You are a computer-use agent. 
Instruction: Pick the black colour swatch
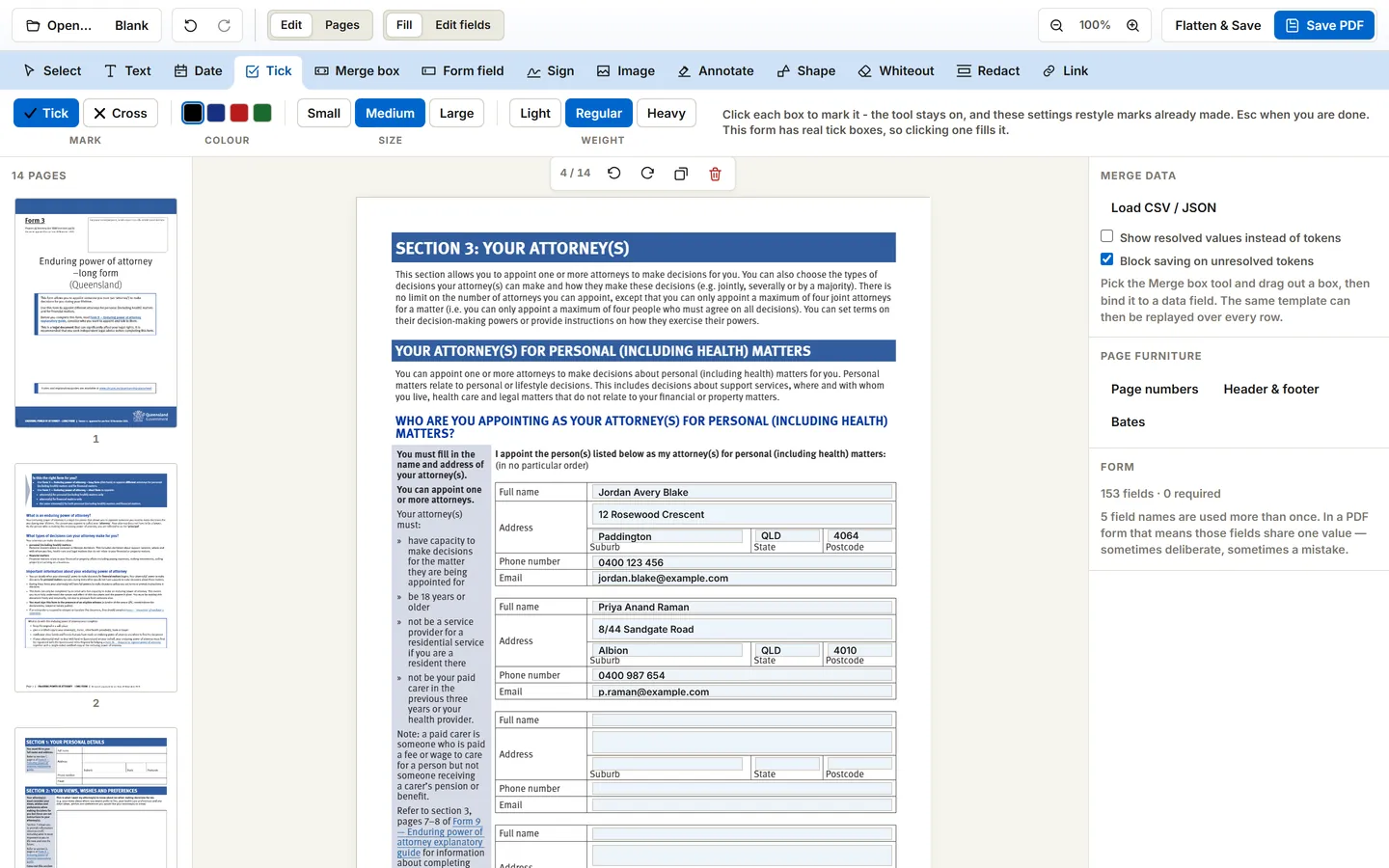(193, 113)
